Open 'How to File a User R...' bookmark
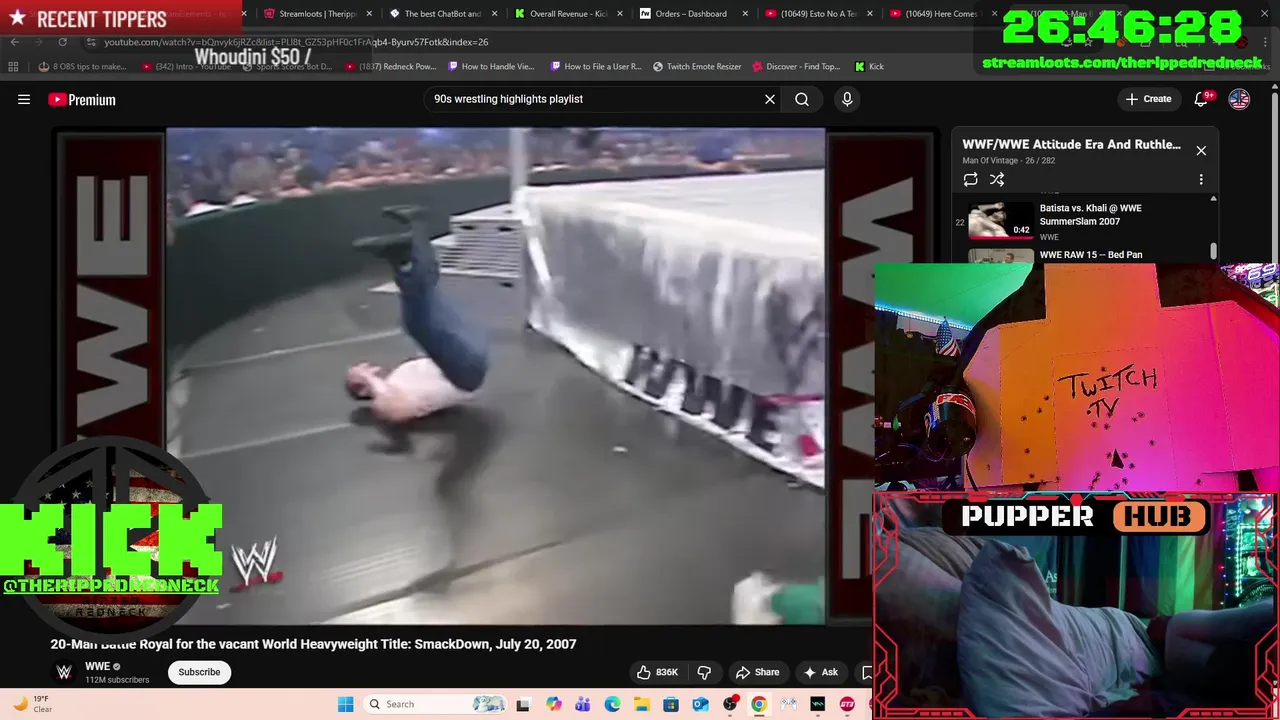The image size is (1280, 720). tap(596, 66)
